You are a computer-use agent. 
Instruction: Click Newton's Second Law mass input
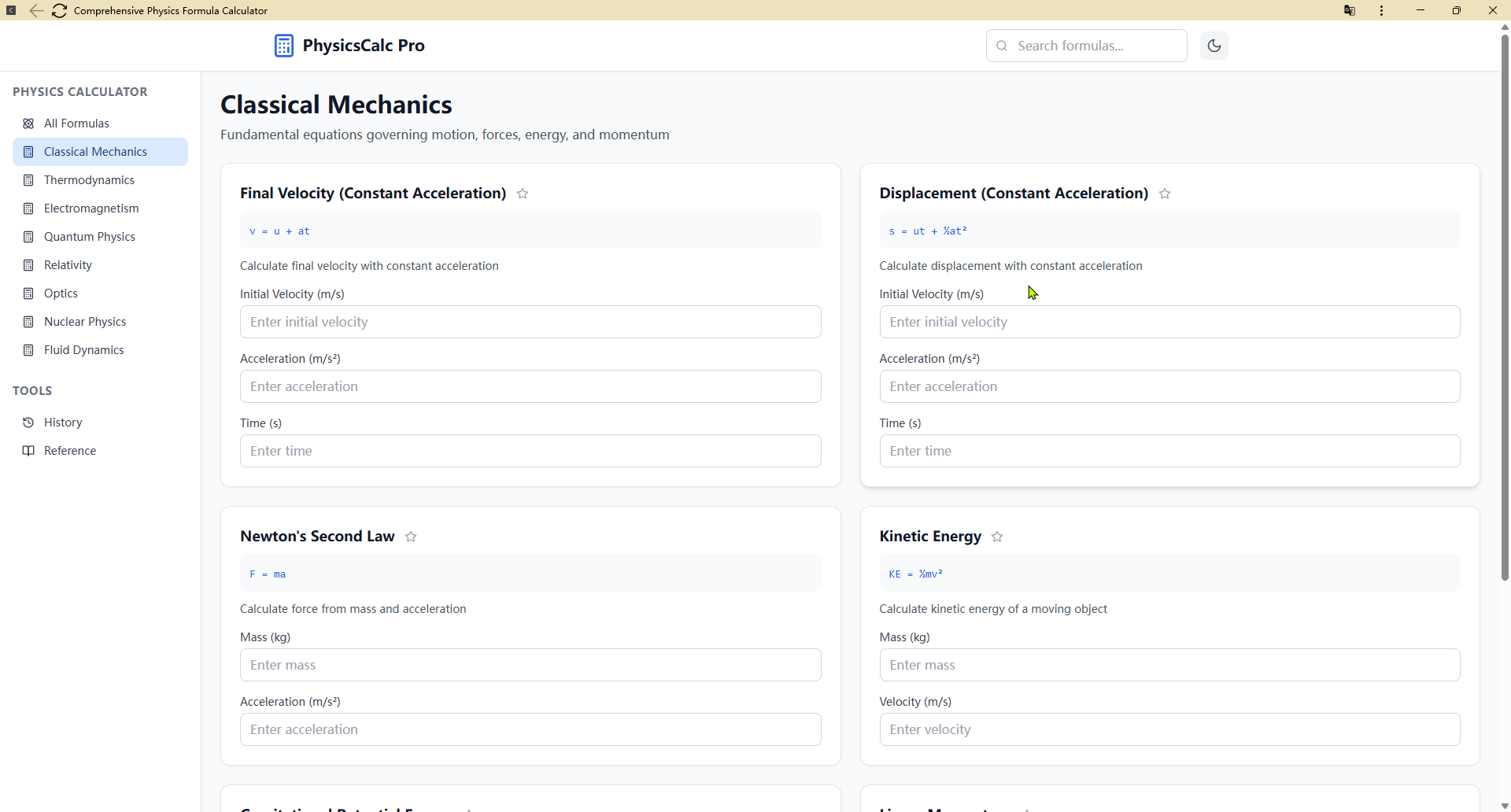click(530, 665)
